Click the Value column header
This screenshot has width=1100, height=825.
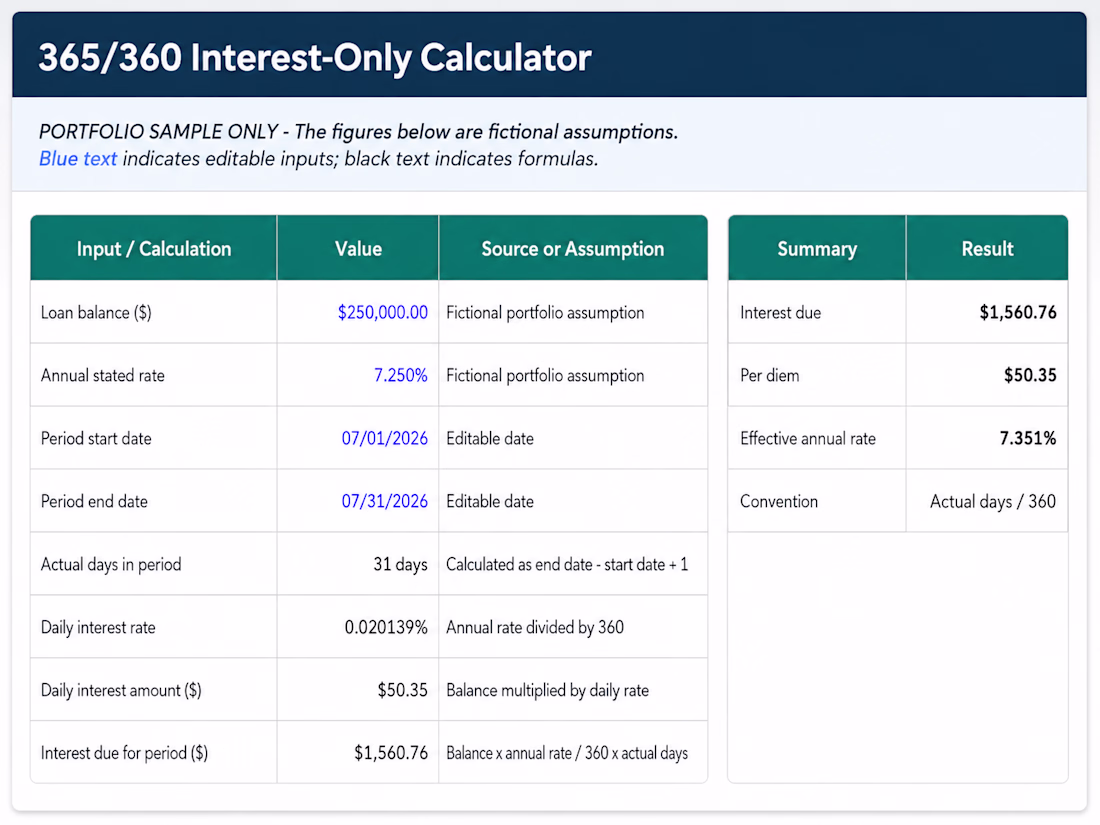[358, 248]
